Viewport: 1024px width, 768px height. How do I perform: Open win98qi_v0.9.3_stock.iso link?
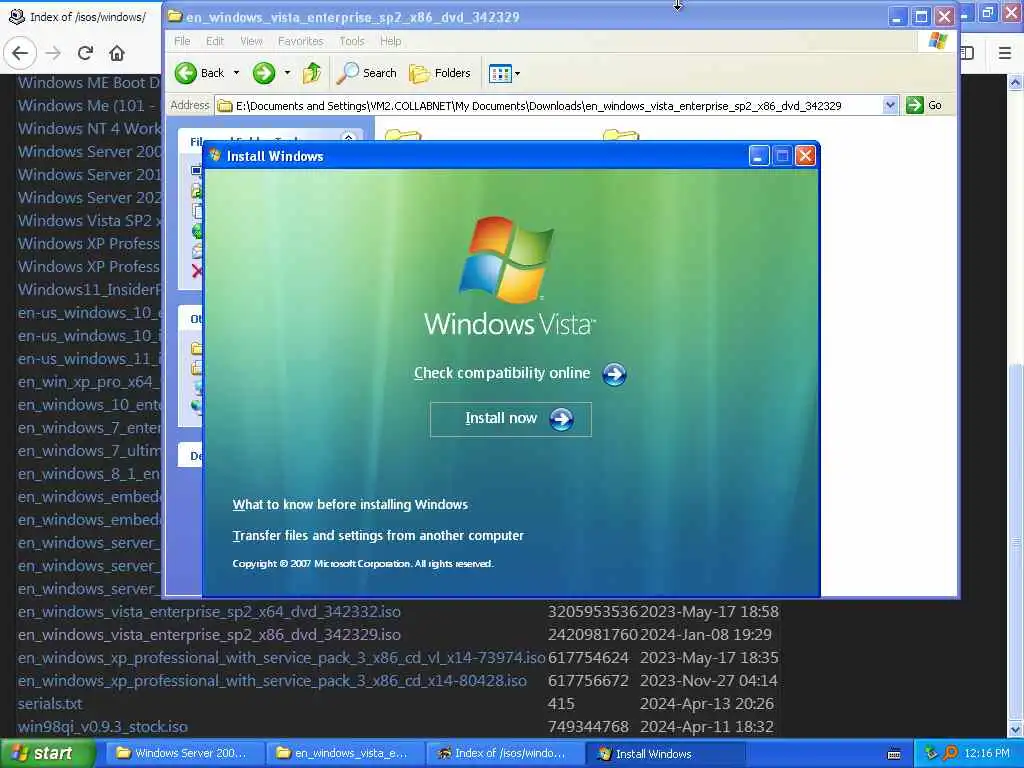[x=103, y=727]
